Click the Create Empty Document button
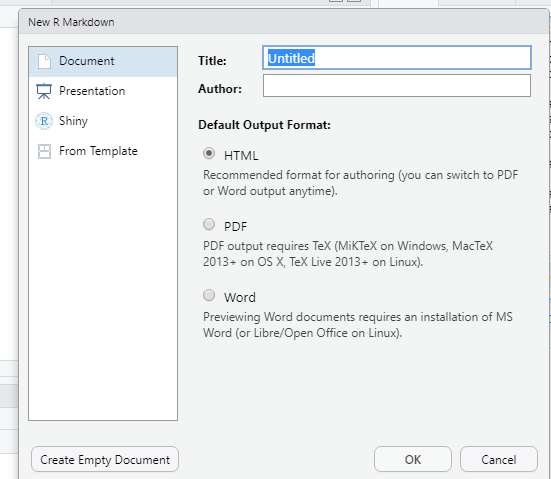The width and height of the screenshot is (551, 479). pos(105,459)
